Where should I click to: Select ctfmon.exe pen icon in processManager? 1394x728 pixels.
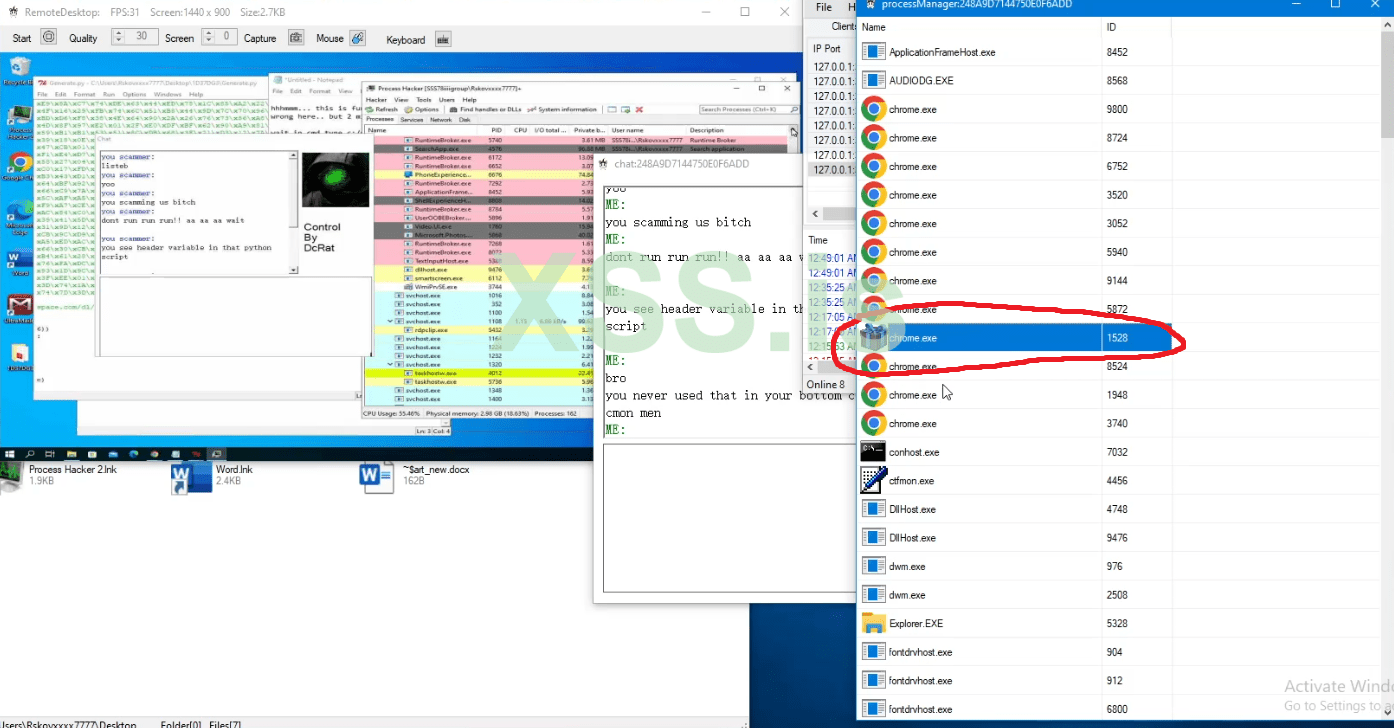coord(874,480)
